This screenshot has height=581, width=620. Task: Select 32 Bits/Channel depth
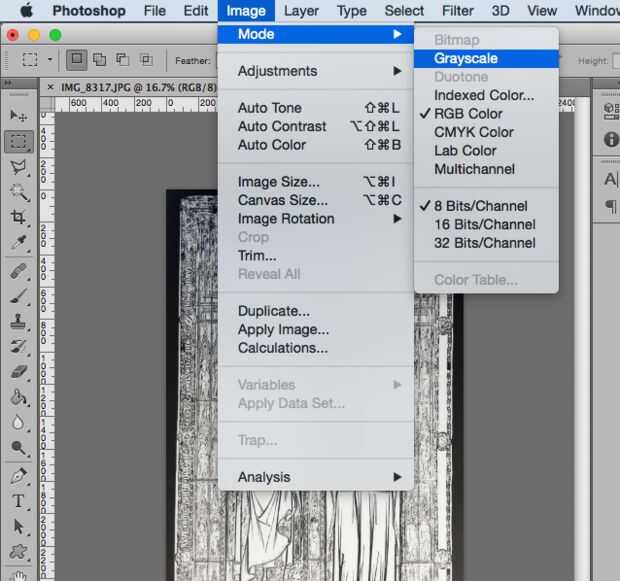tap(486, 243)
